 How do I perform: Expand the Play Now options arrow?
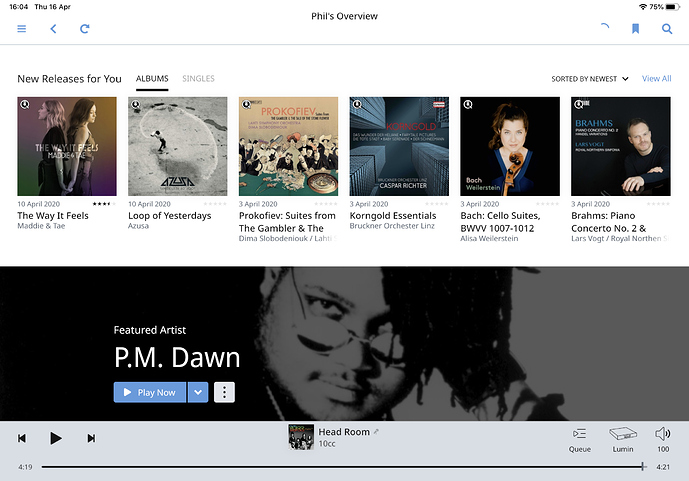coord(198,392)
